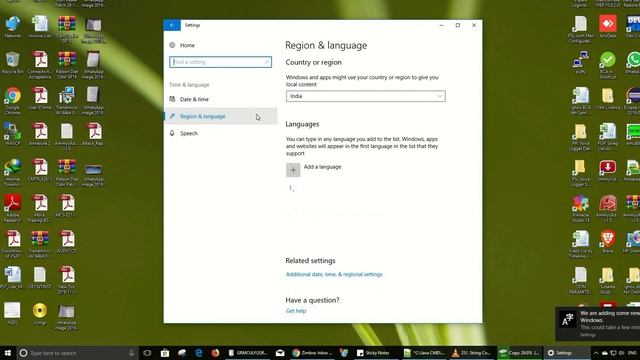Open the Odin Licence folder
Viewport: 640px width, 360px height.
[x=608, y=99]
